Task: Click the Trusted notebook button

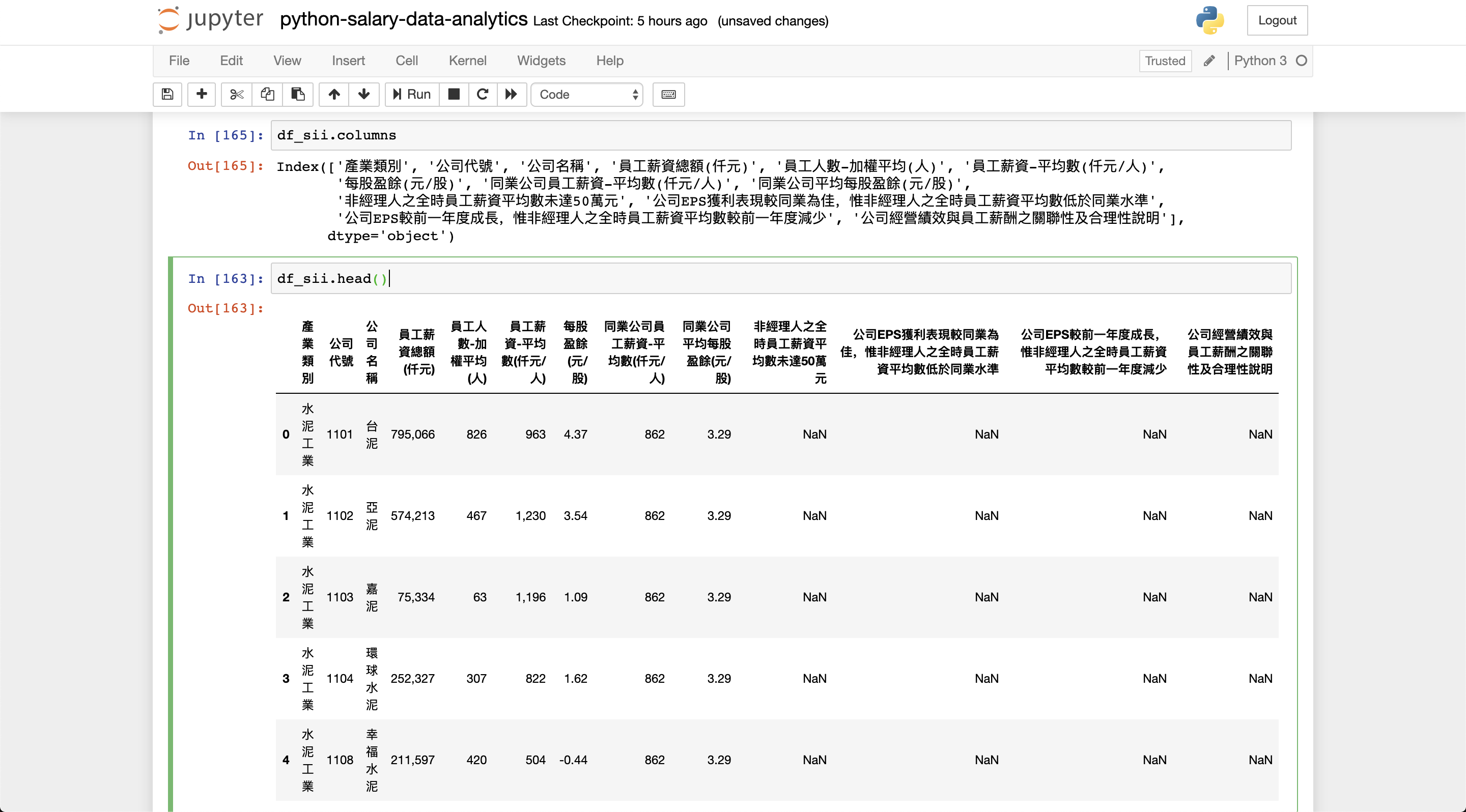Action: pos(1165,61)
